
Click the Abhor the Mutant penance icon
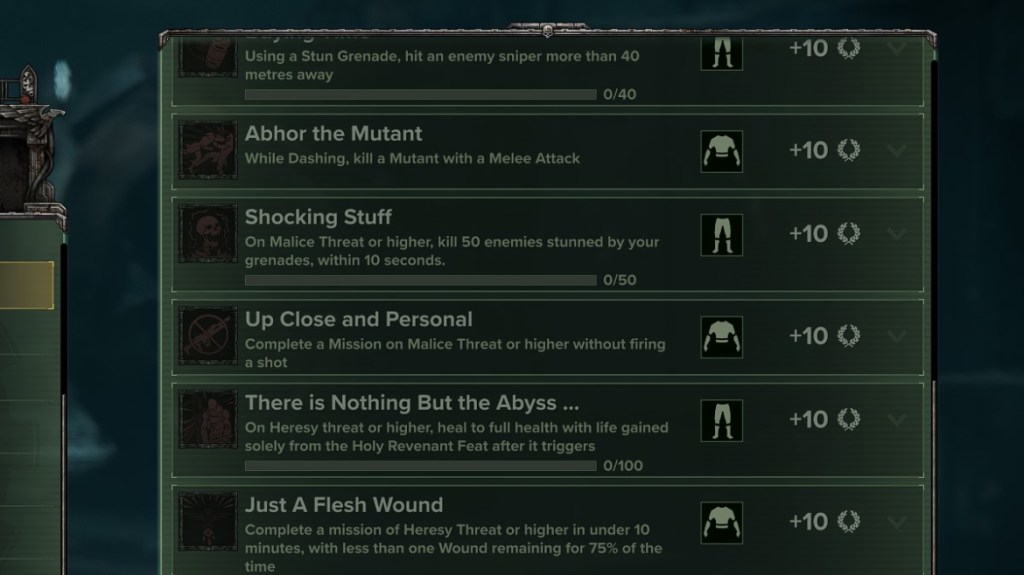click(x=208, y=150)
